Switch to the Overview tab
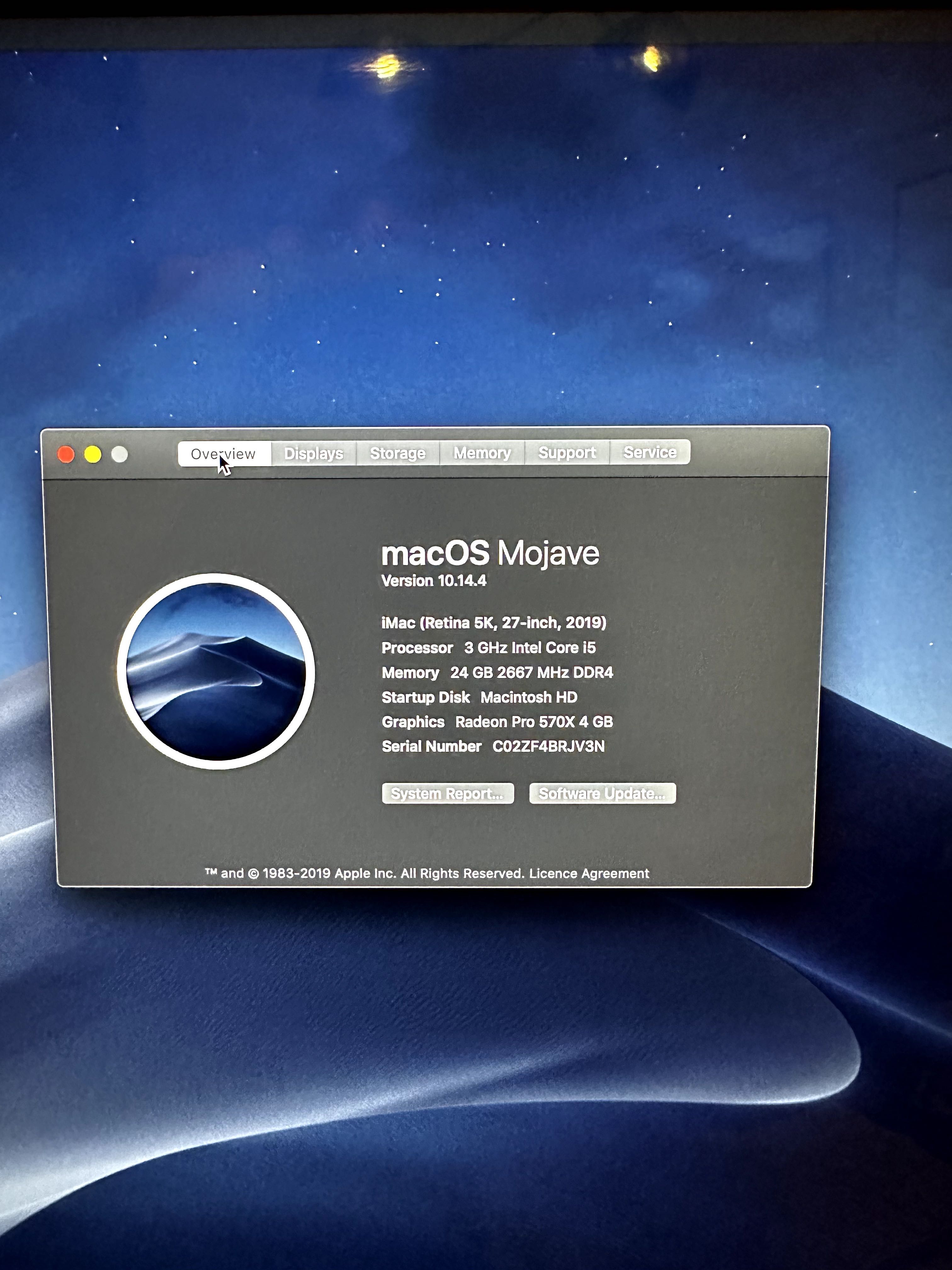Screen dimensions: 952x1270 224,454
